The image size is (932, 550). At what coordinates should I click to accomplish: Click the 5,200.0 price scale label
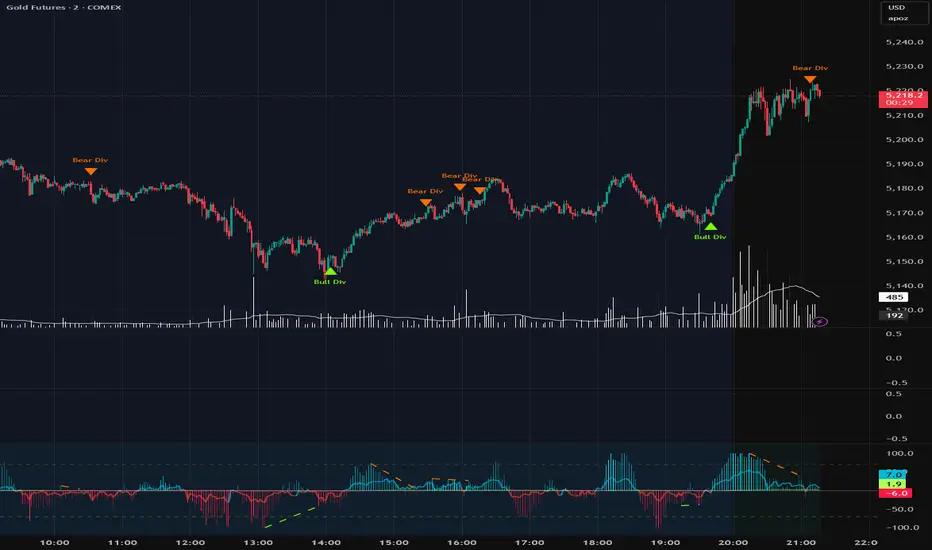(904, 140)
